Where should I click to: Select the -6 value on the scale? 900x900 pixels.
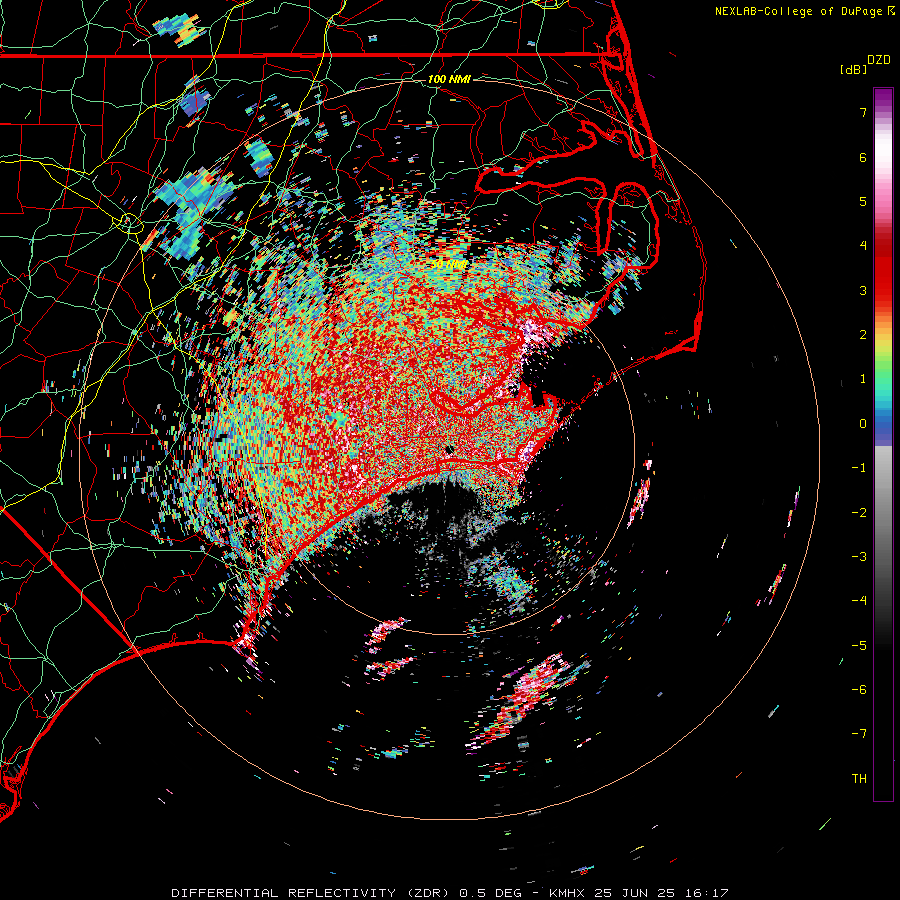859,690
